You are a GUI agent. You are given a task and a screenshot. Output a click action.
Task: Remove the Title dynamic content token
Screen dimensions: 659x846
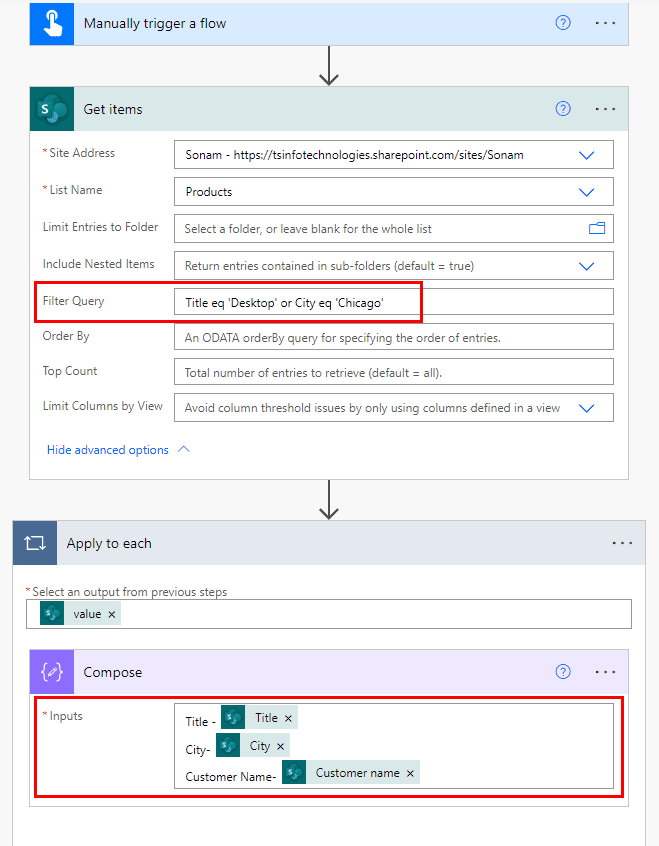(288, 719)
